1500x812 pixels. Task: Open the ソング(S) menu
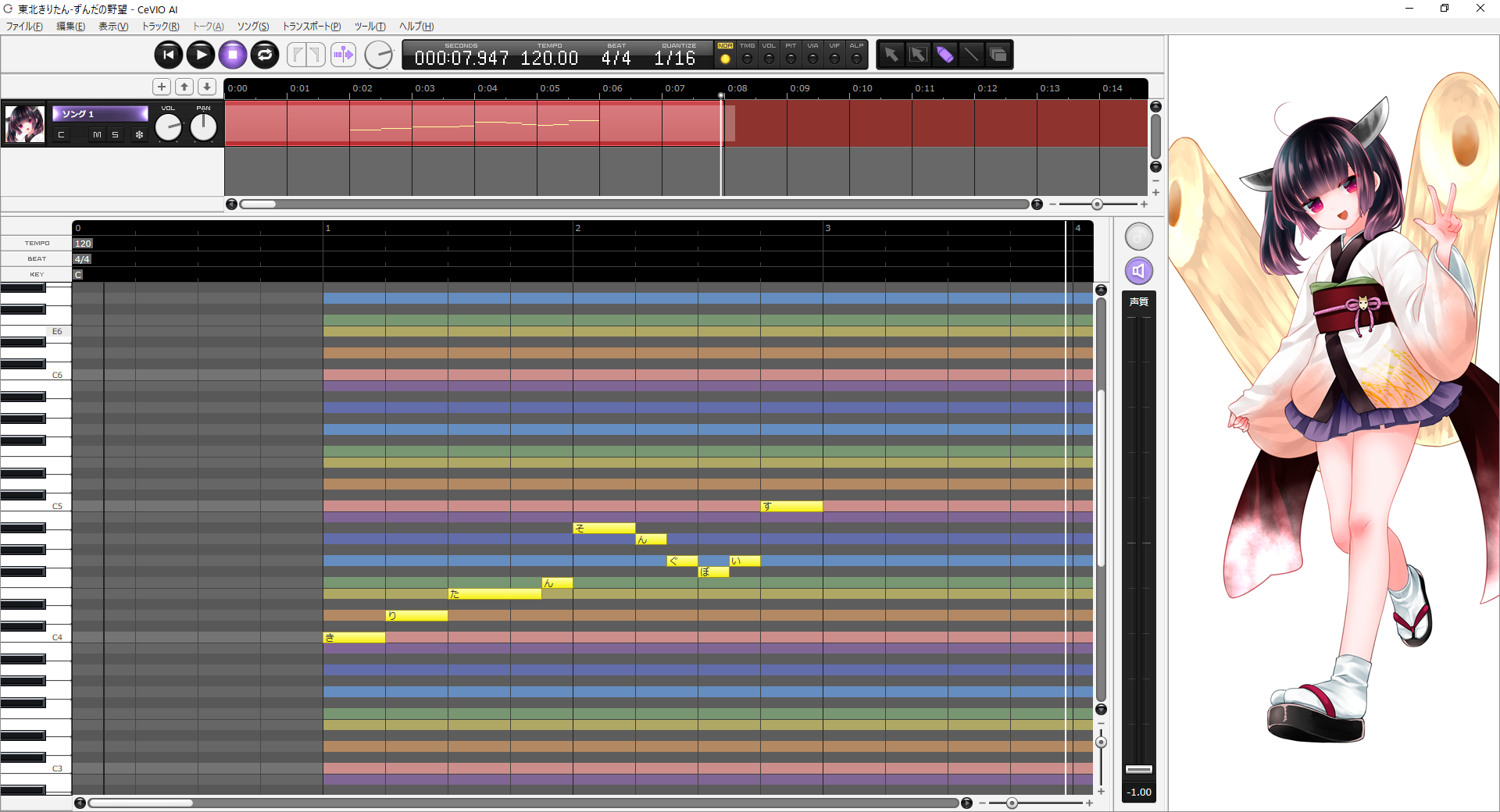point(253,27)
